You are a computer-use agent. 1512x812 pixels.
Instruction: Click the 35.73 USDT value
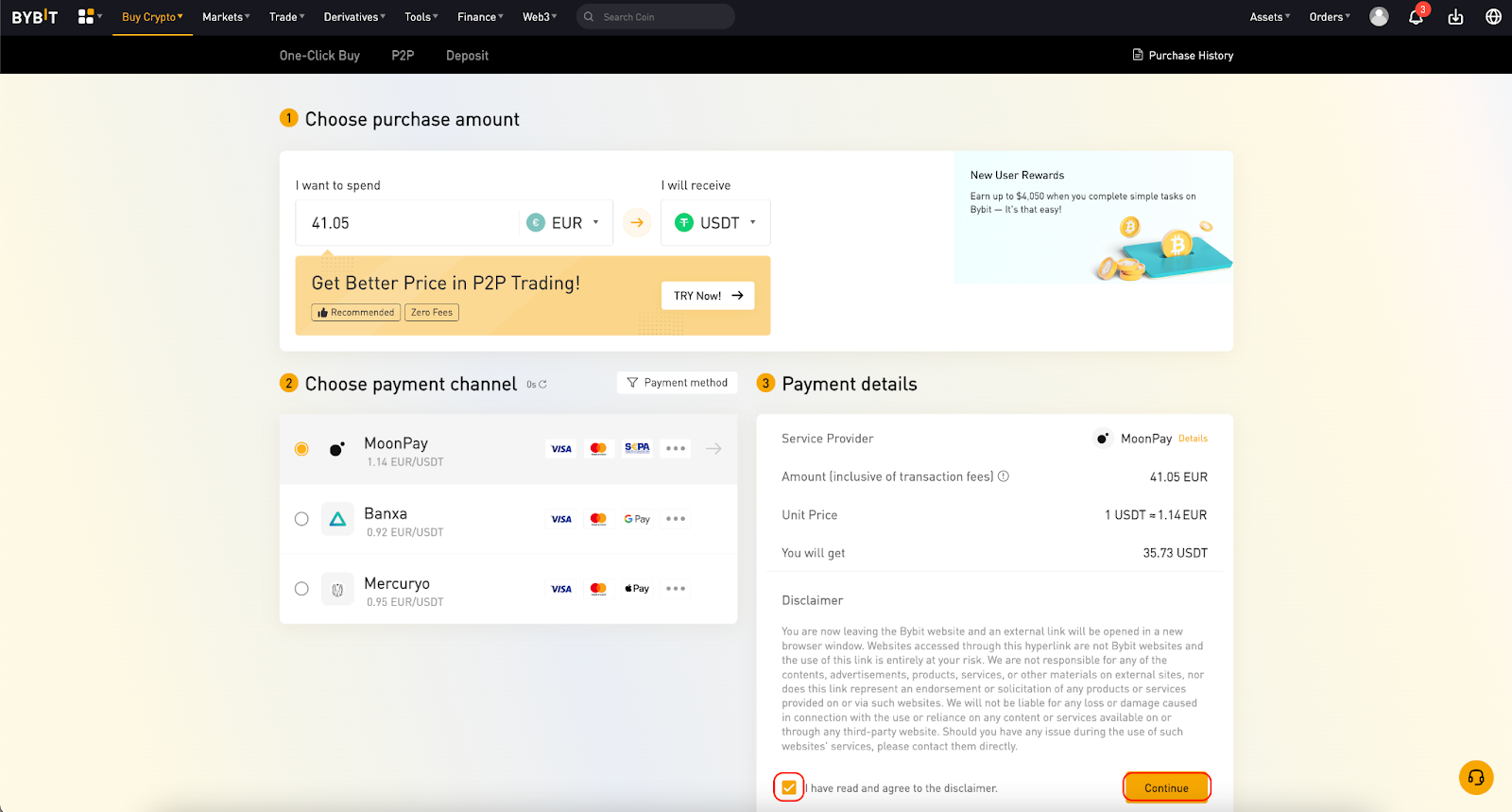coord(1175,553)
